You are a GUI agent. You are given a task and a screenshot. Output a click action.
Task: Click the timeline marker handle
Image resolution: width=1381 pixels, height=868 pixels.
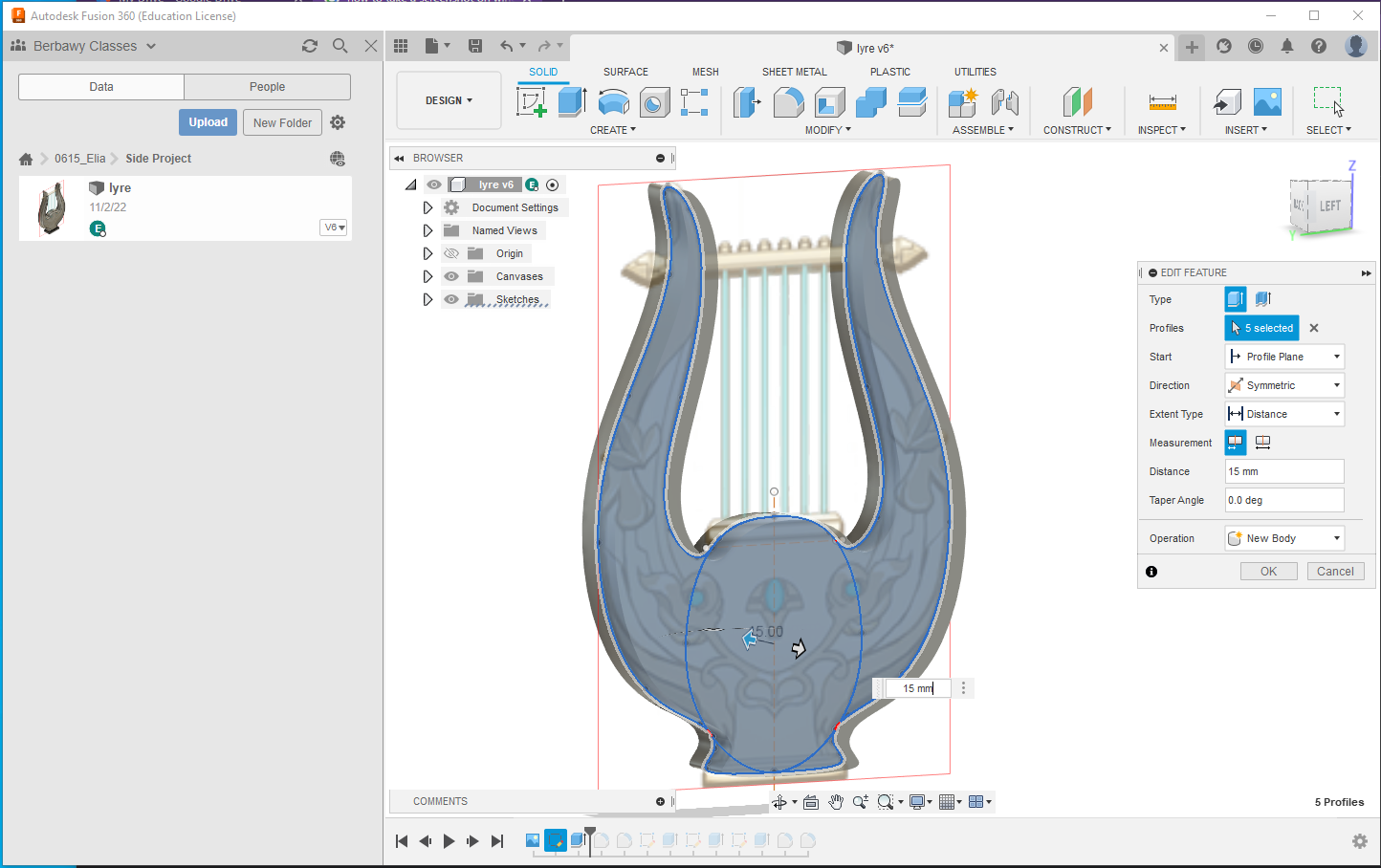[590, 833]
